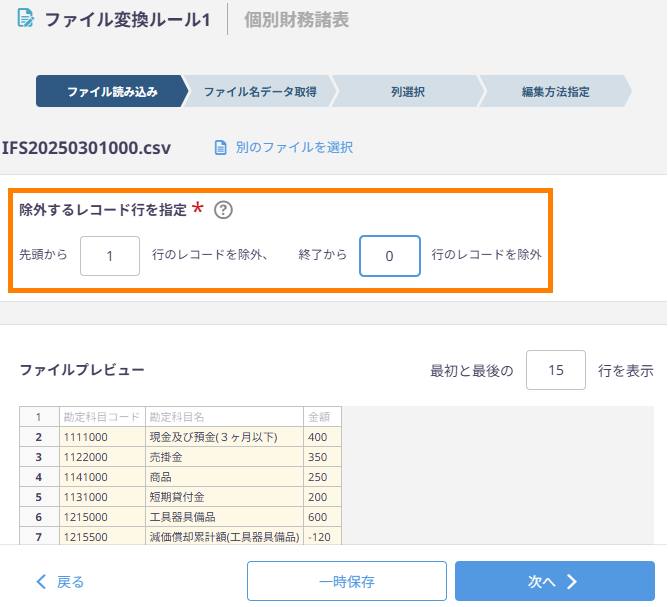Go to 列選択 step
This screenshot has width=668, height=607.
(408, 91)
